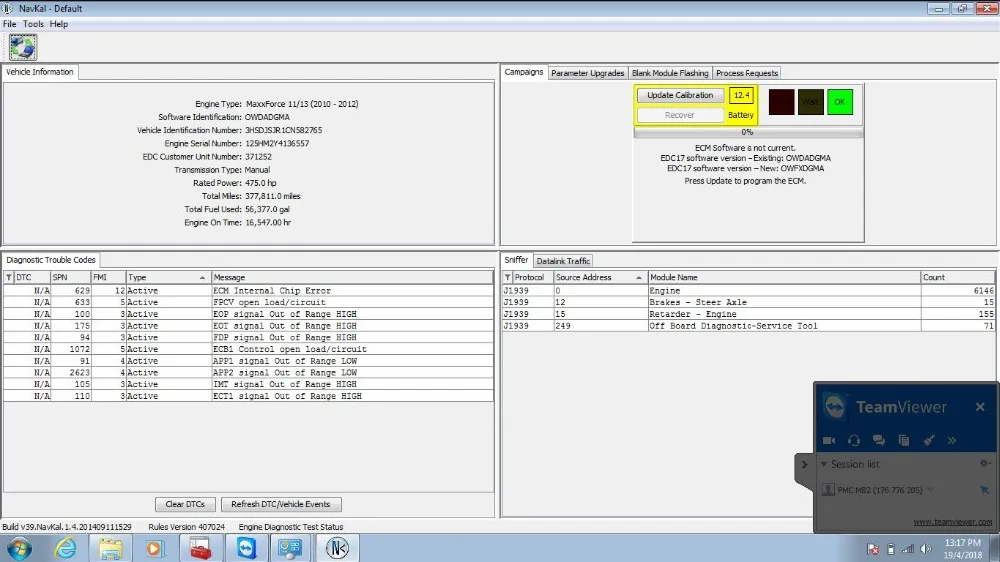Click the remote control arrow beside PMC MB2

[x=984, y=490]
